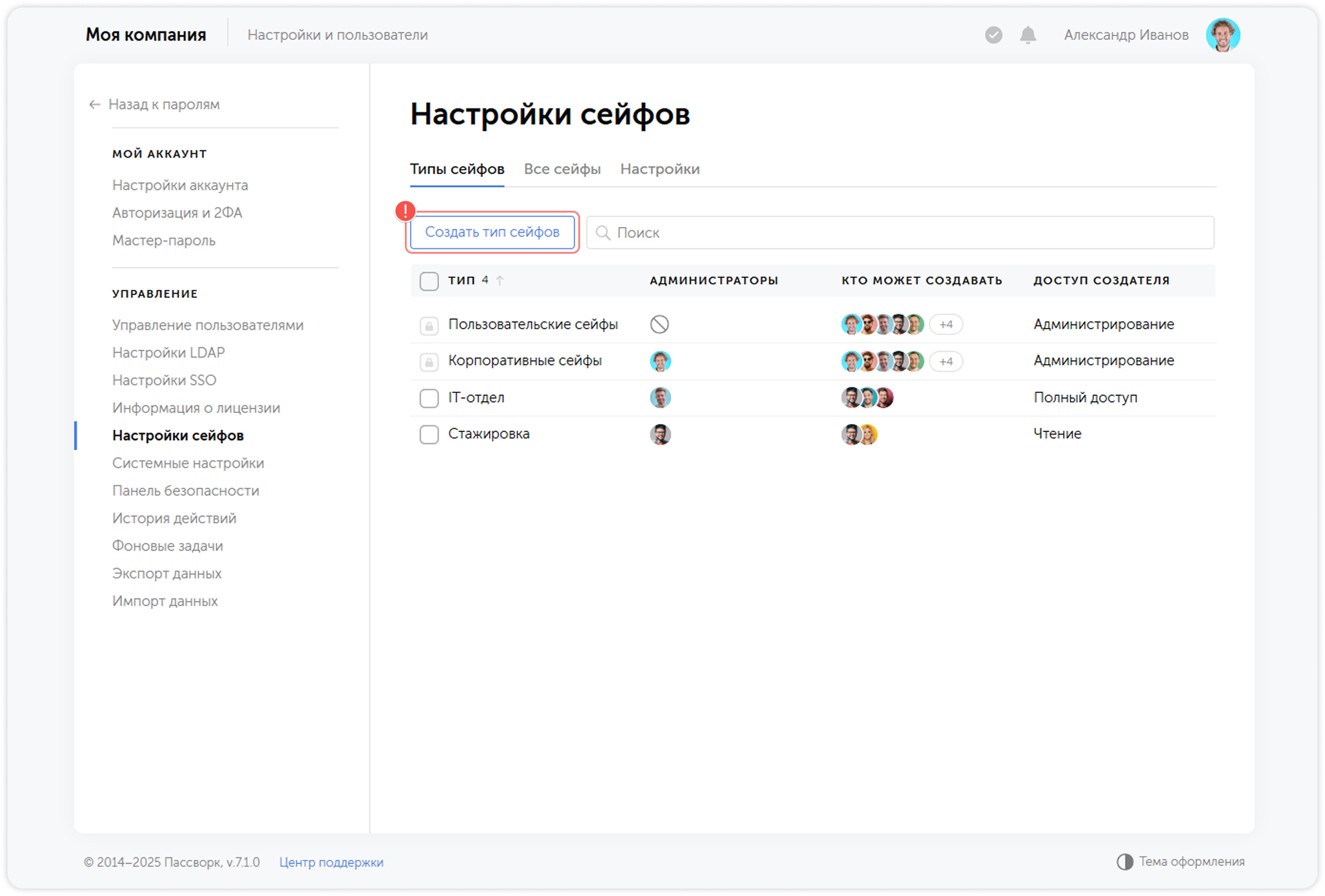Click Пользовательские сейфы row name
Screen dimensions: 1325x896
533,324
